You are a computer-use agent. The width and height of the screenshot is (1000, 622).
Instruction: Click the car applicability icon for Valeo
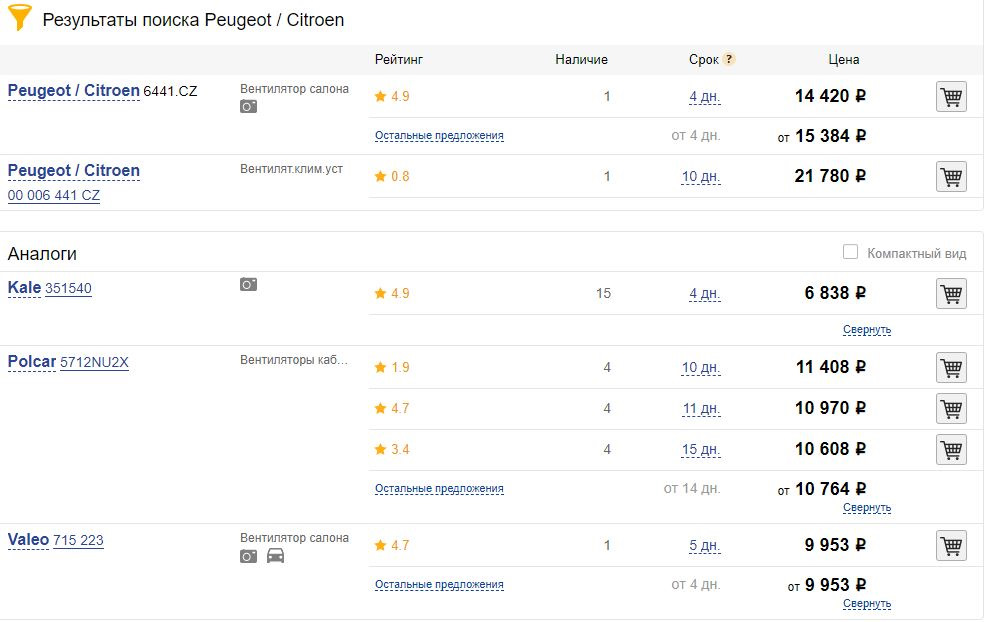tap(275, 556)
